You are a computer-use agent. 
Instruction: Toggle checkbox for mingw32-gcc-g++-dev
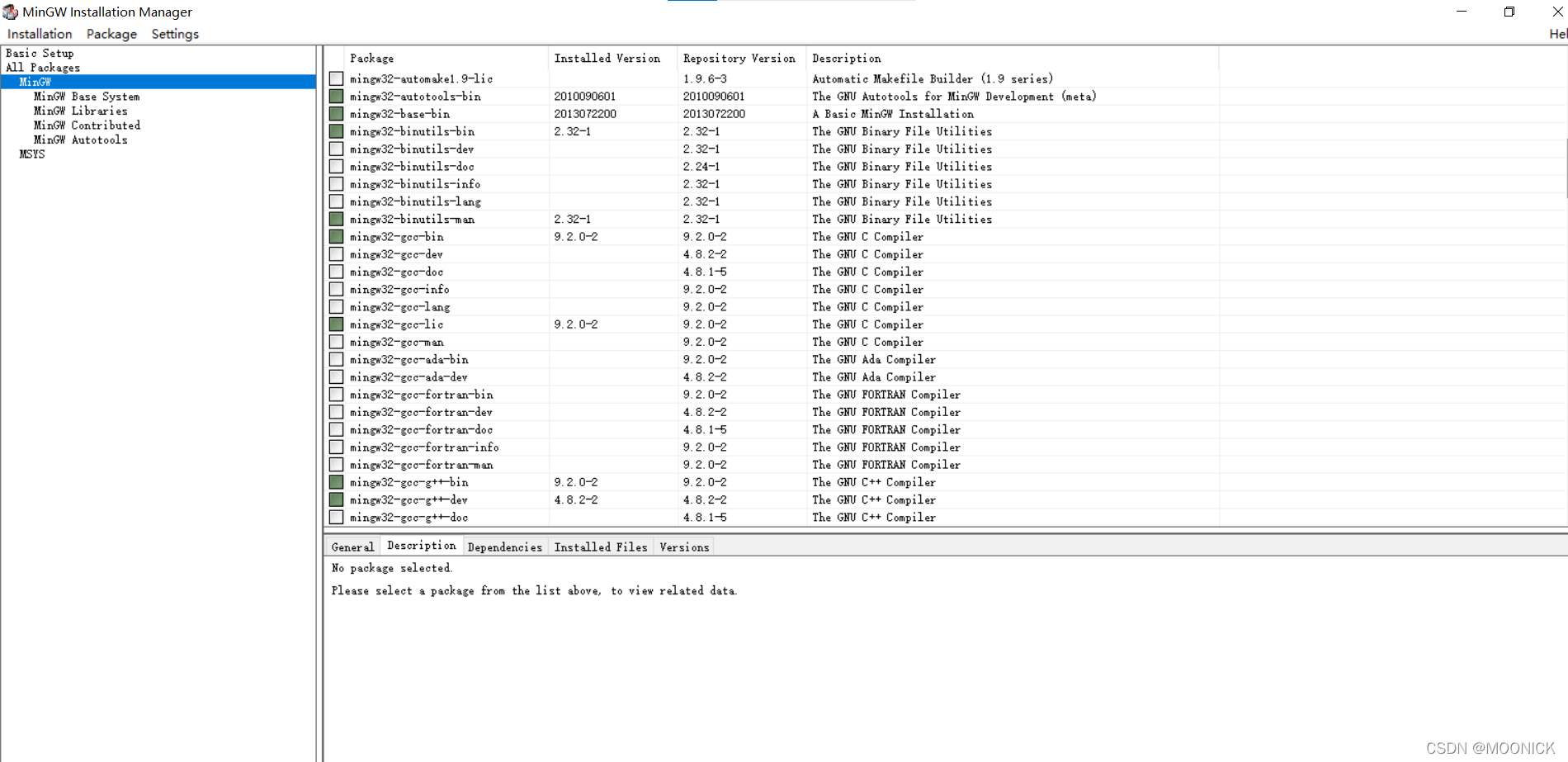[336, 499]
